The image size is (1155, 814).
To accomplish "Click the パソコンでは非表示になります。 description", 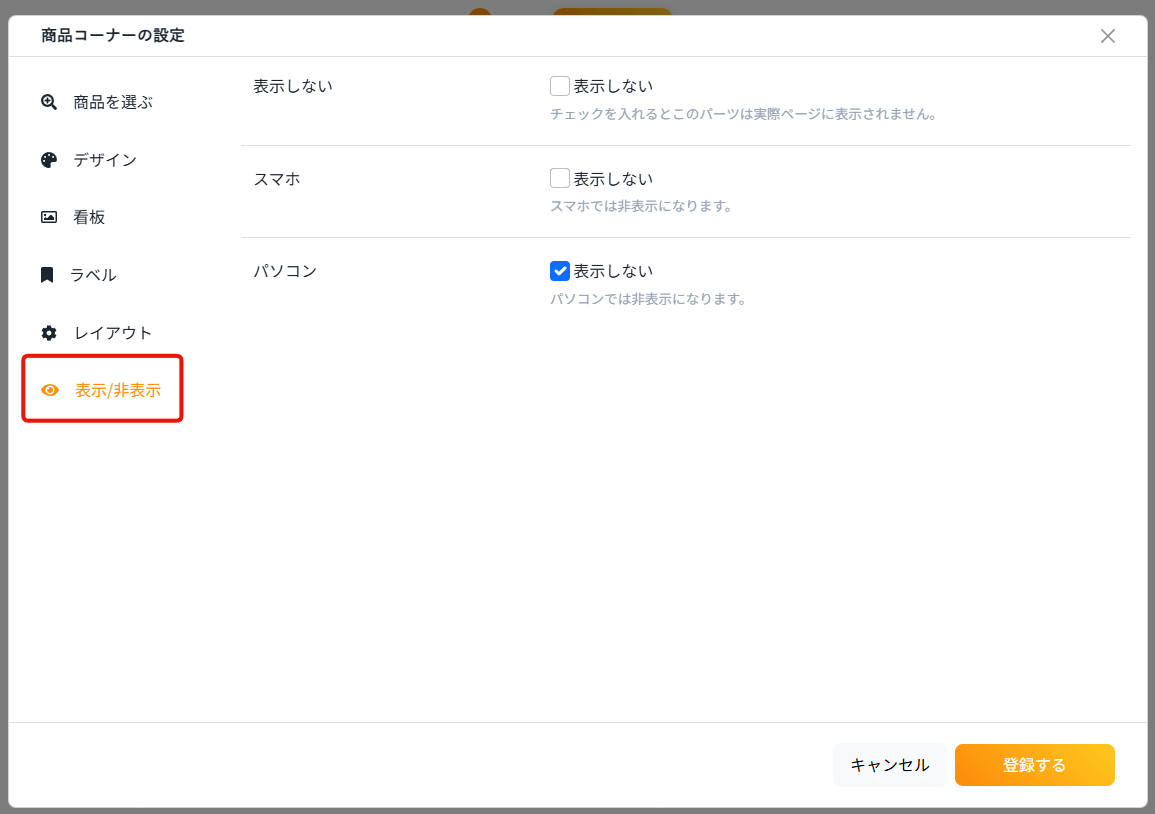I will [x=649, y=299].
